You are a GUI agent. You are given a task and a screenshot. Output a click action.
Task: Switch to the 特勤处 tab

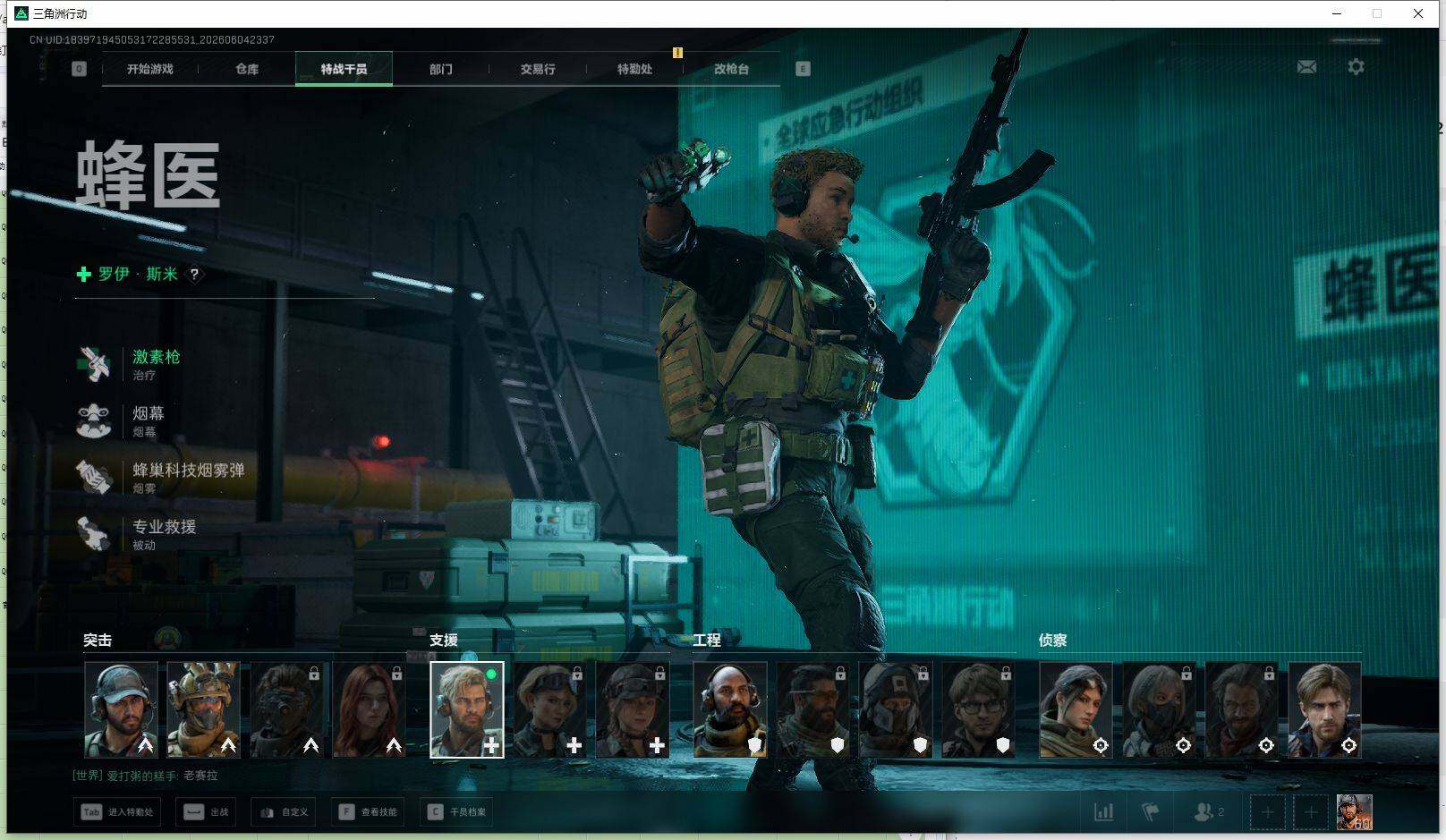click(634, 69)
